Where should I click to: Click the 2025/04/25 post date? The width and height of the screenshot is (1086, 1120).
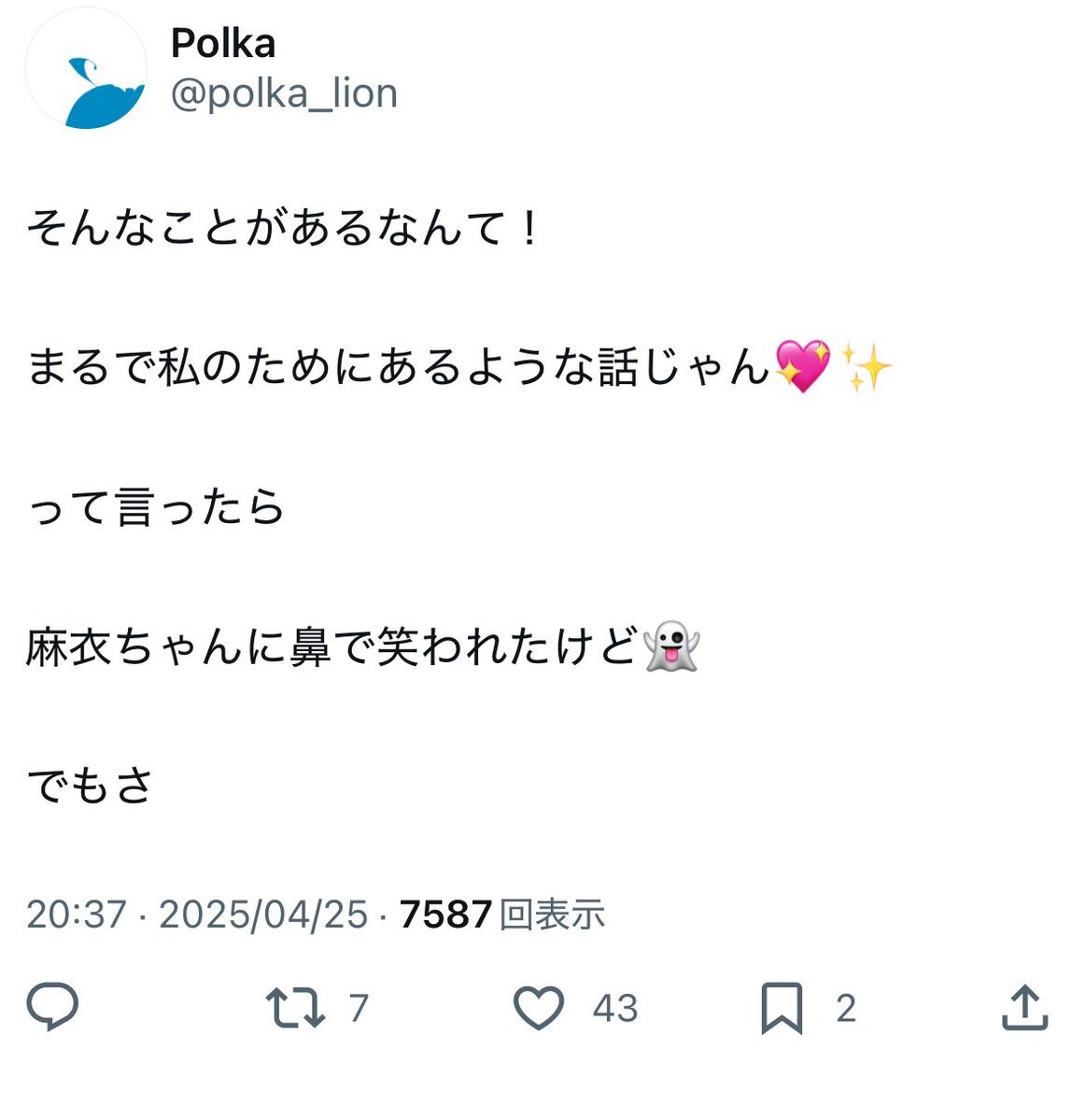click(263, 914)
